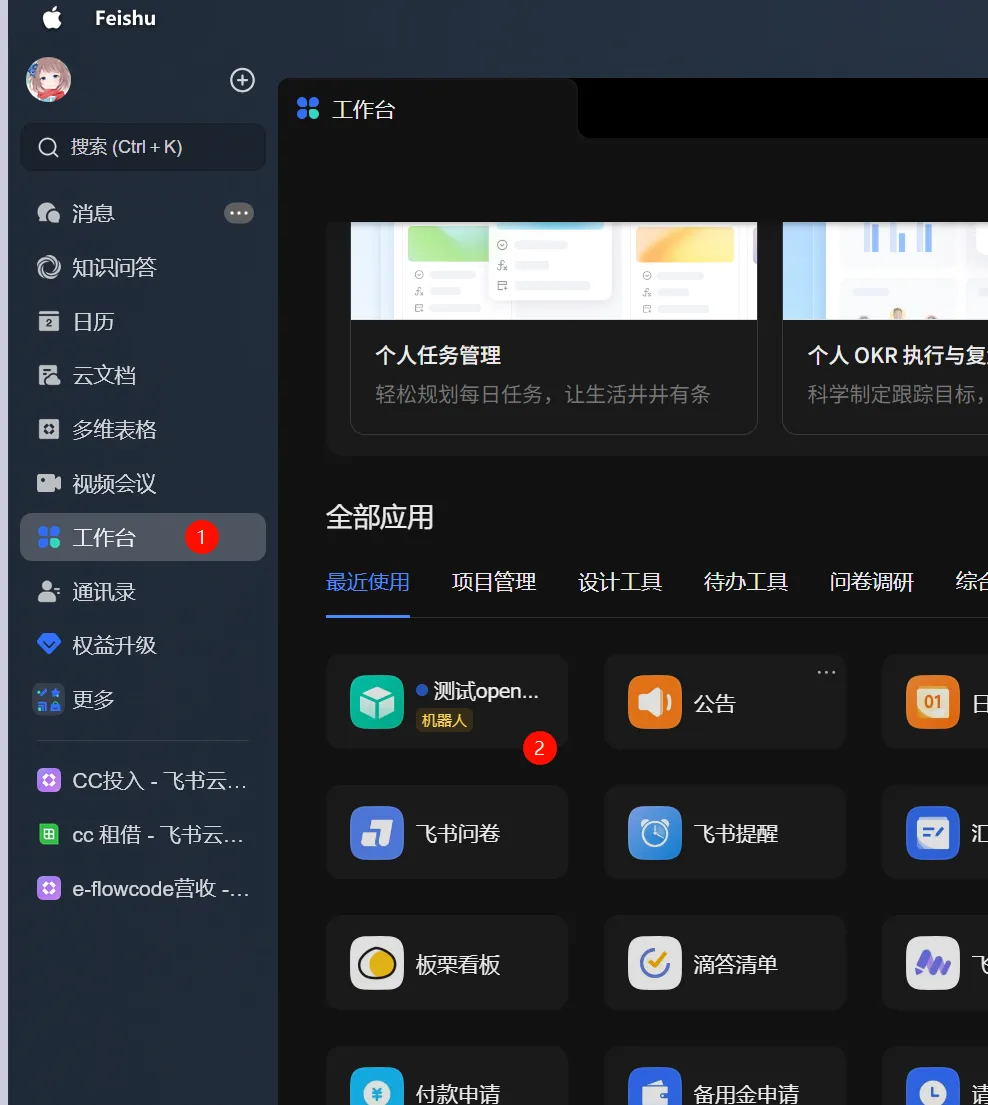The height and width of the screenshot is (1105, 988).
Task: Switch to 设计工具 tab
Action: point(620,582)
